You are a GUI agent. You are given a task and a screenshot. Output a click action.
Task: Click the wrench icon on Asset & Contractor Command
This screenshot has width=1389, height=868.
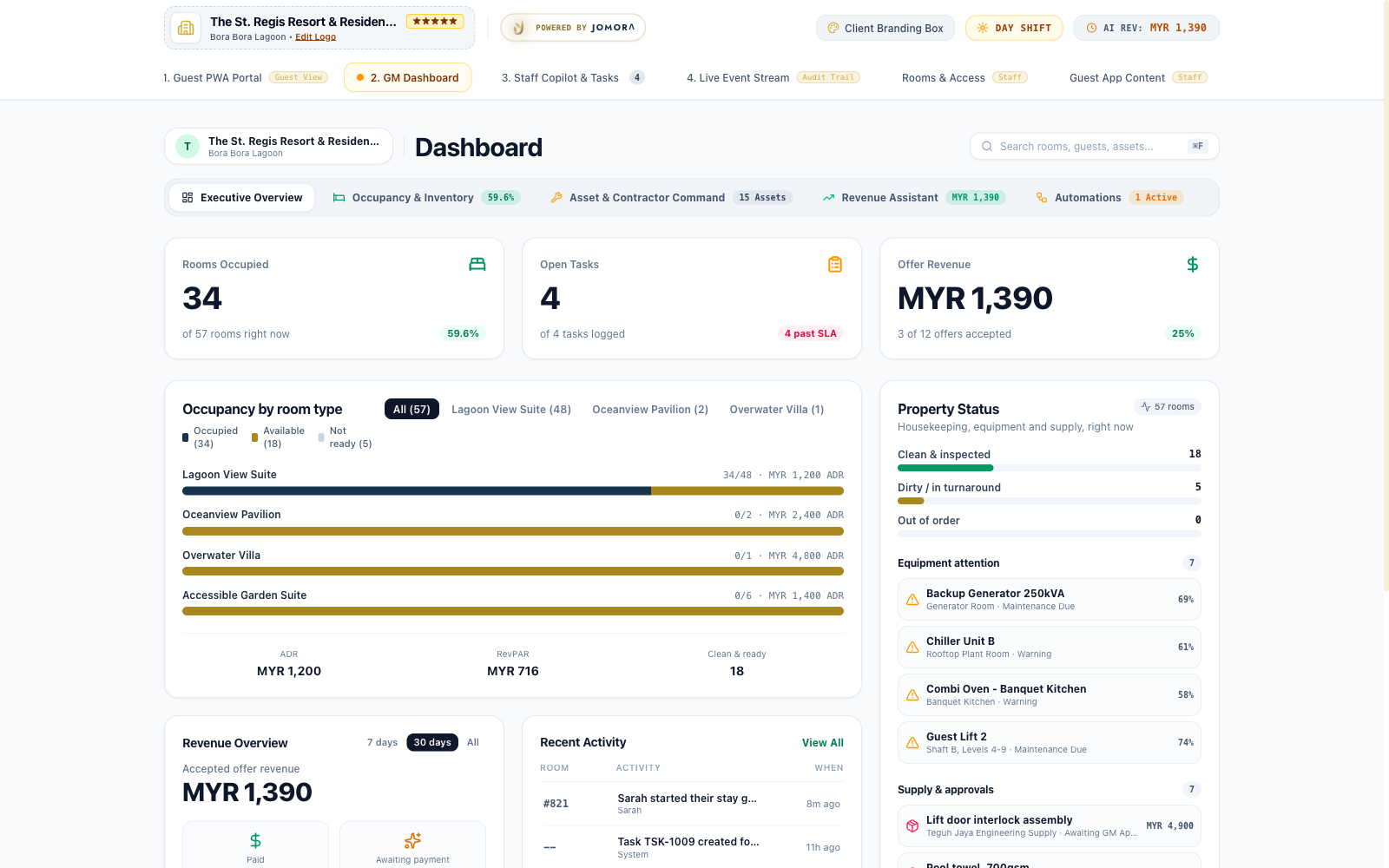click(556, 198)
